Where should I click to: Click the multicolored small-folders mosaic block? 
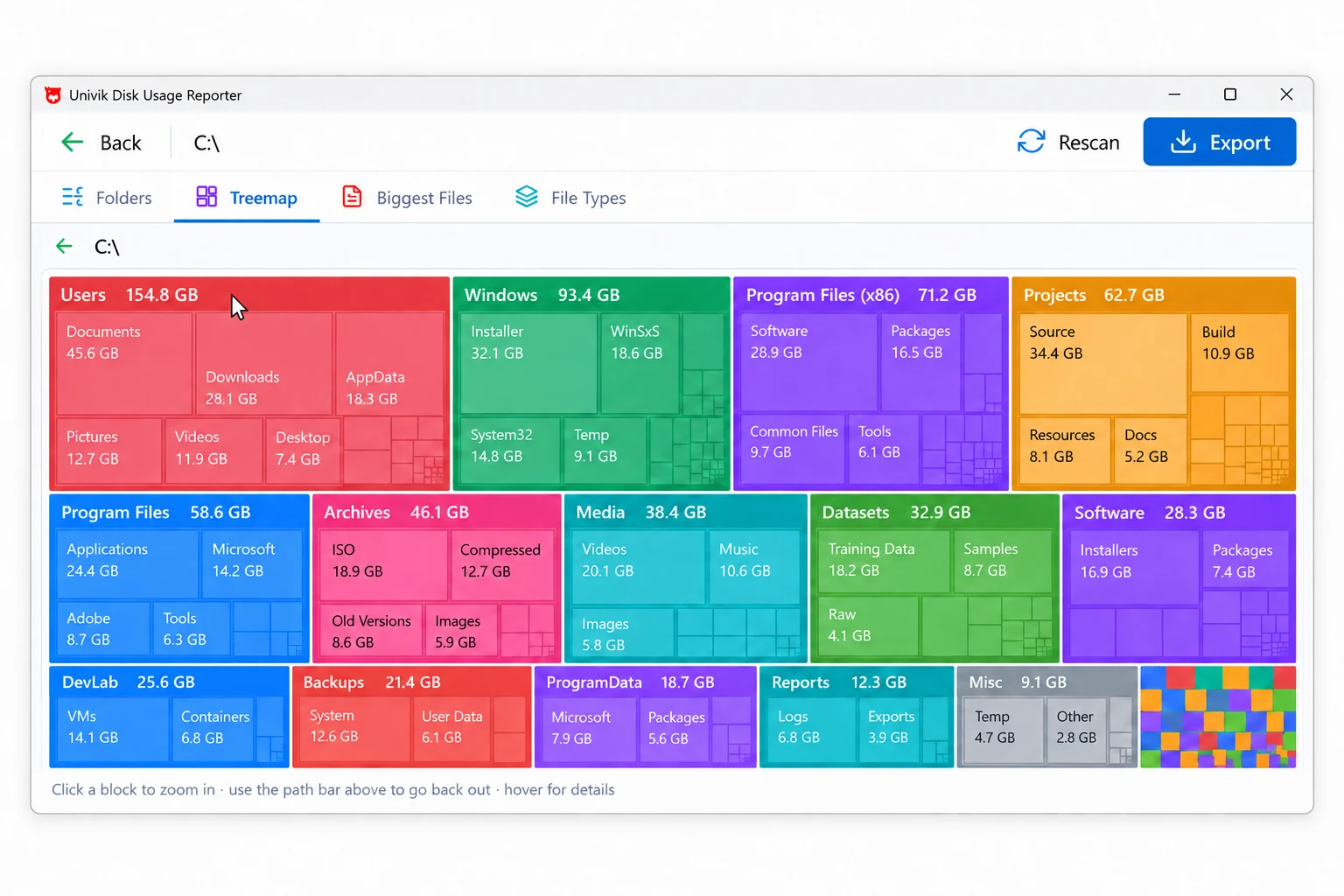1218,717
